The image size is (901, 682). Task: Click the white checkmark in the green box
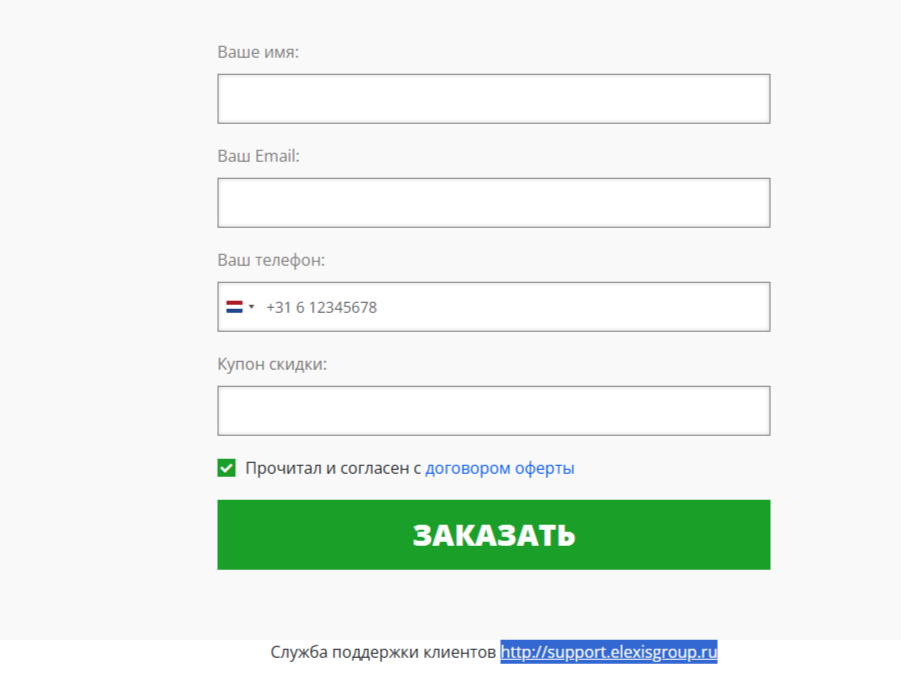click(227, 468)
